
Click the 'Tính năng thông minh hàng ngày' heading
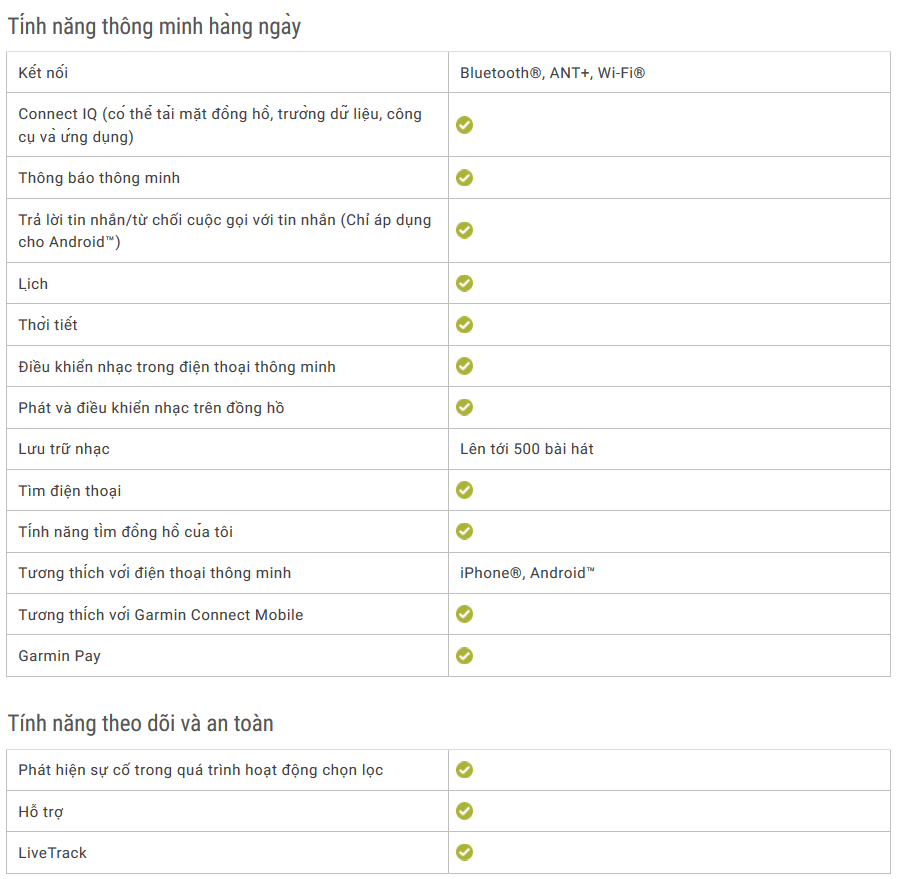click(x=154, y=27)
